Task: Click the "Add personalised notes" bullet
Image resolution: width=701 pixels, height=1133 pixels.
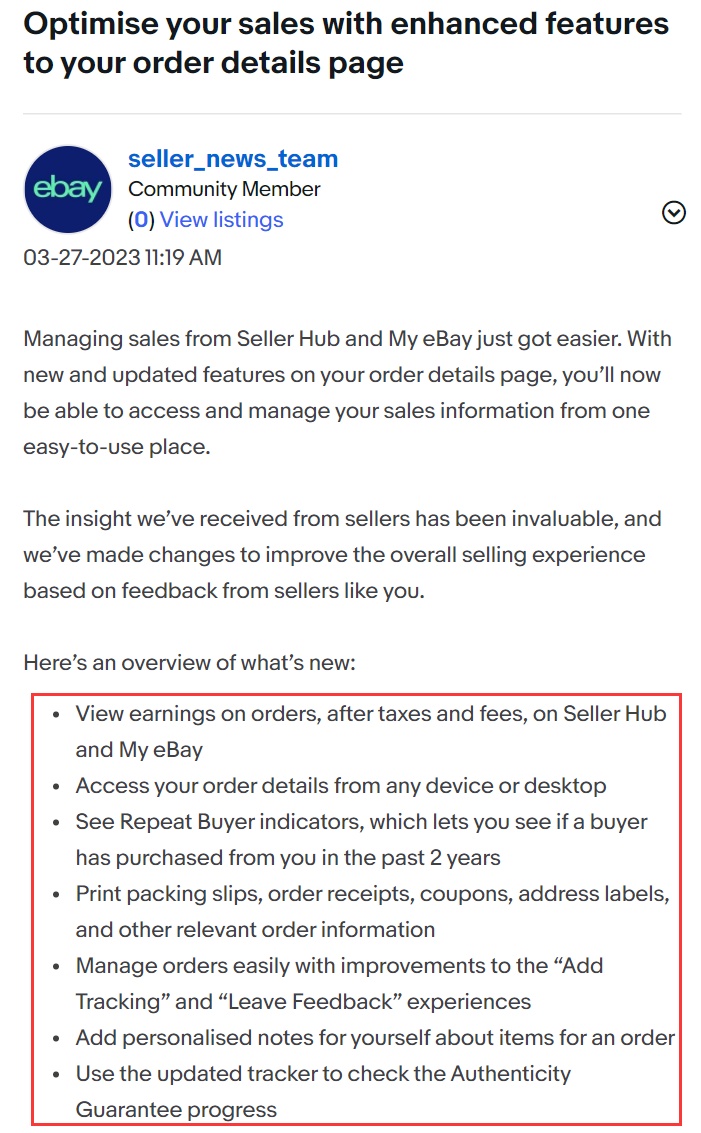Action: [x=375, y=1038]
